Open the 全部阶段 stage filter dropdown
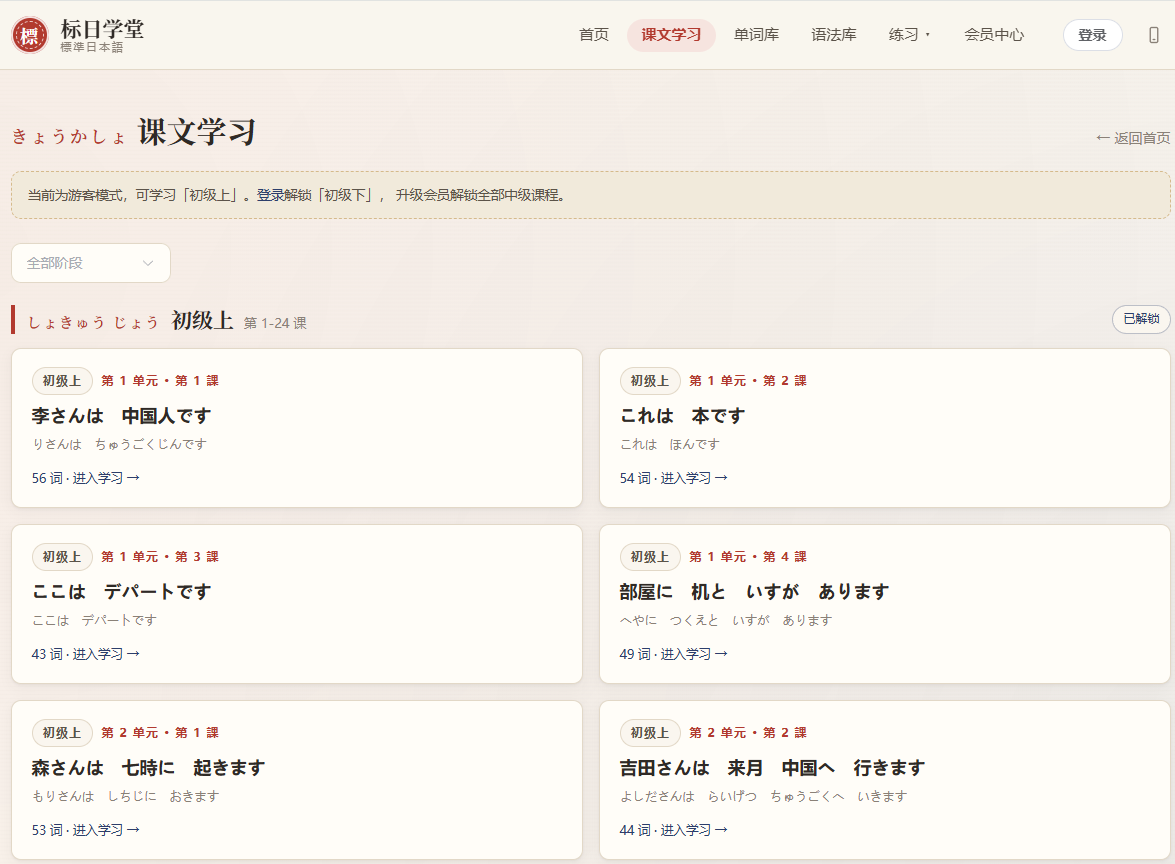Image resolution: width=1175 pixels, height=864 pixels. tap(91, 263)
